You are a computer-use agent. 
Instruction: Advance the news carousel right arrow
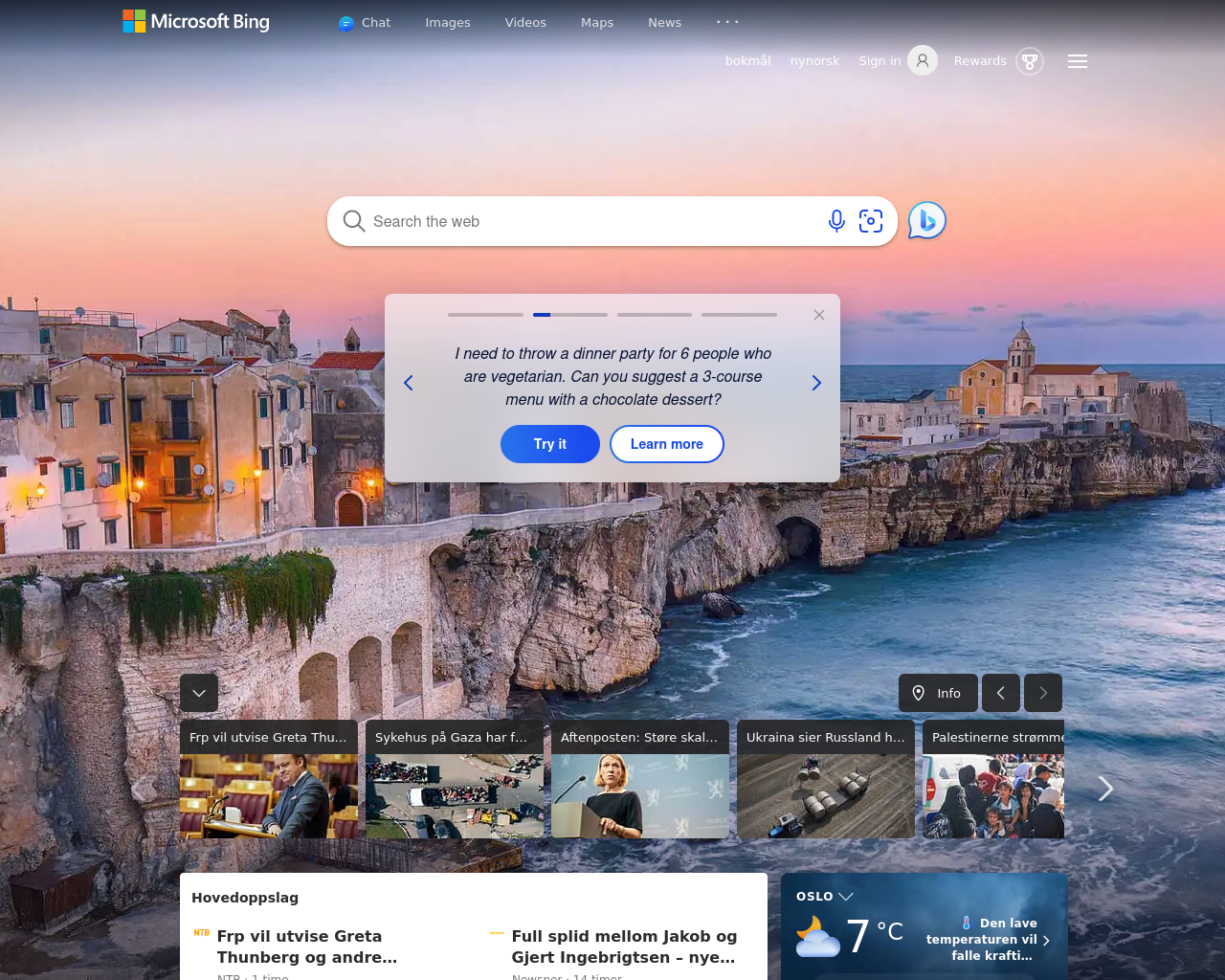[x=1105, y=789]
